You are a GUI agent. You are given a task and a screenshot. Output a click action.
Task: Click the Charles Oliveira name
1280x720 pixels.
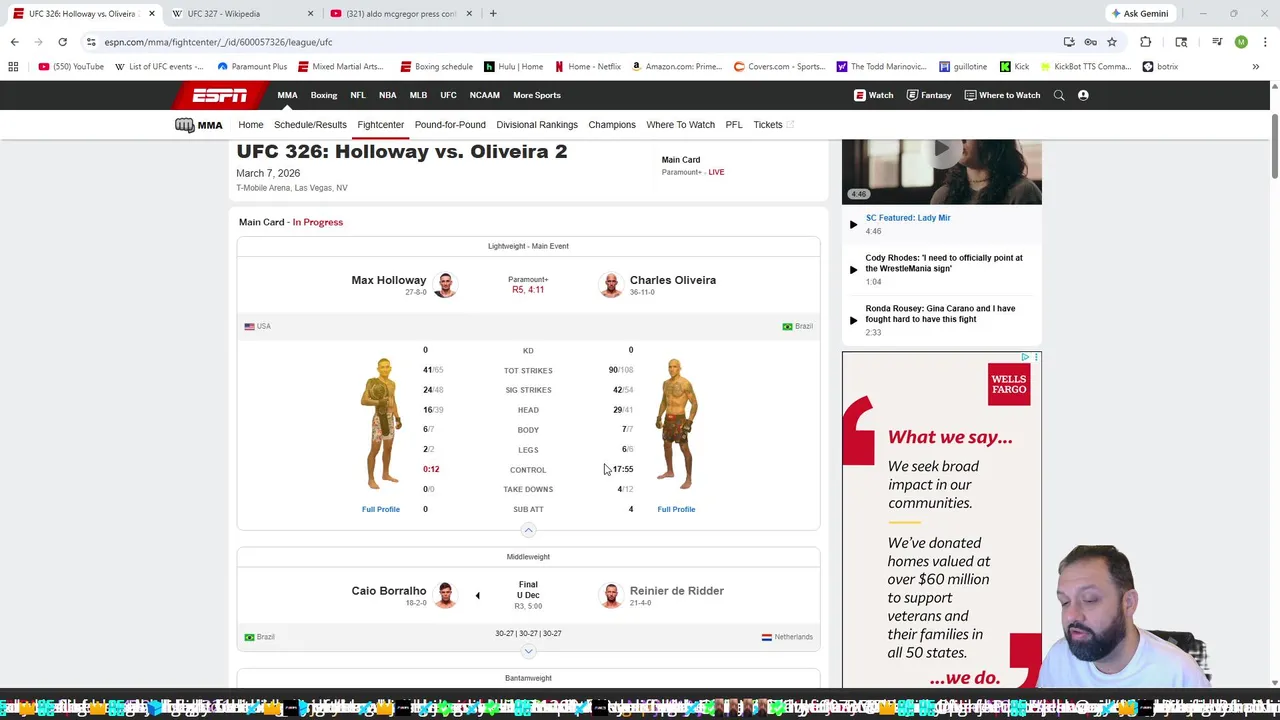pyautogui.click(x=673, y=280)
